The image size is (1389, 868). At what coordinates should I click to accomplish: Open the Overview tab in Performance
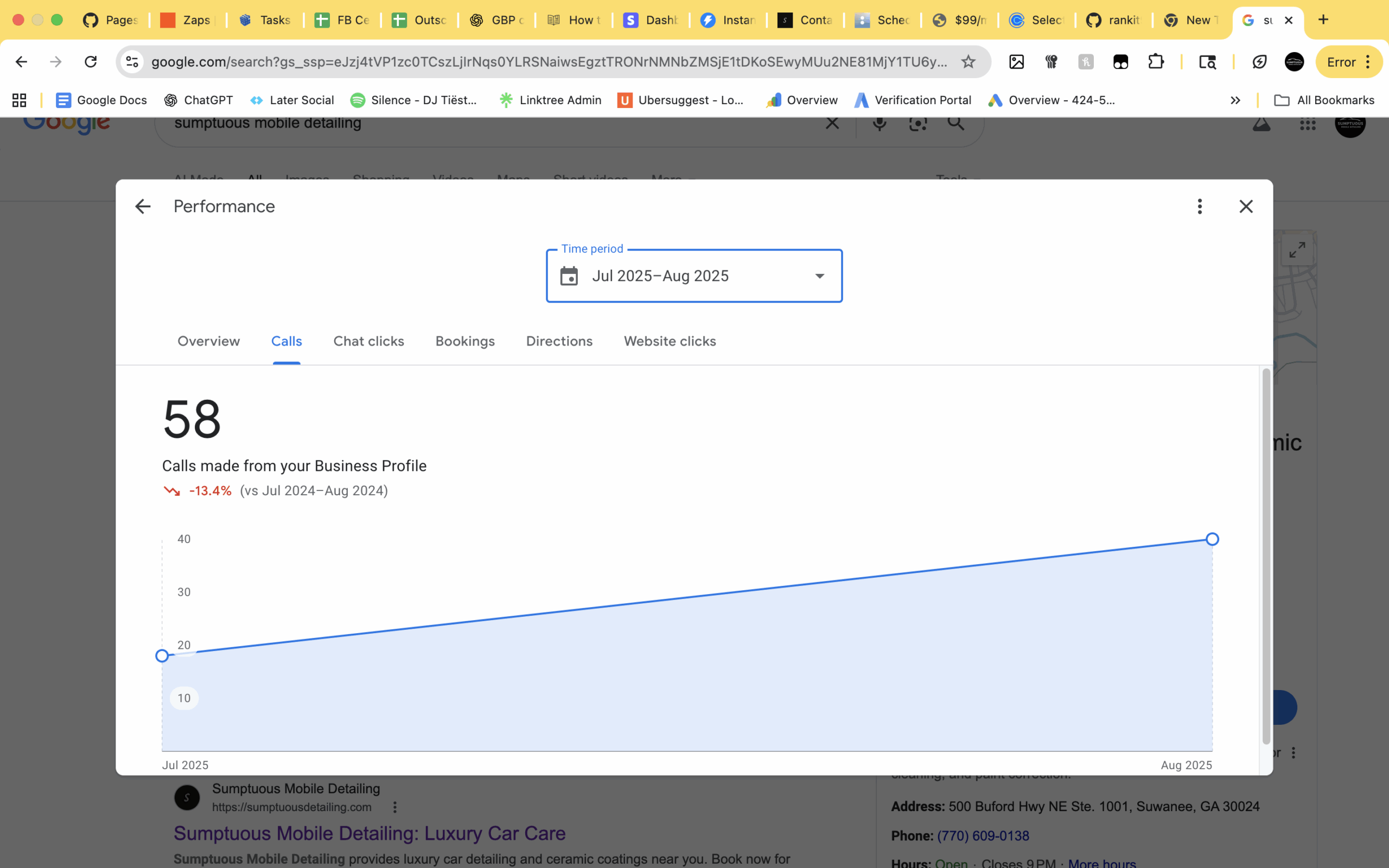208,341
